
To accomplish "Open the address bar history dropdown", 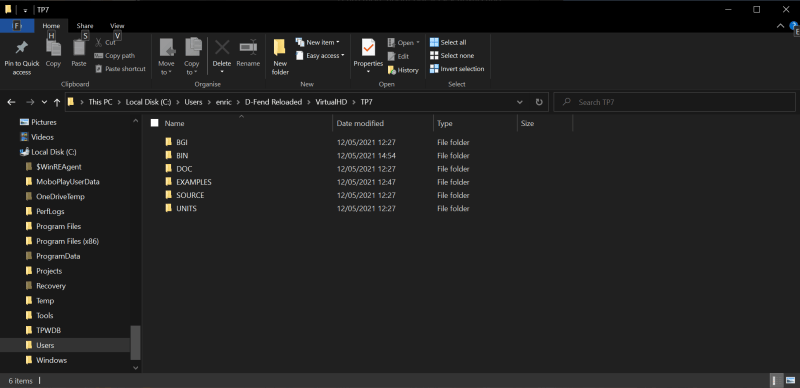I will click(x=520, y=102).
